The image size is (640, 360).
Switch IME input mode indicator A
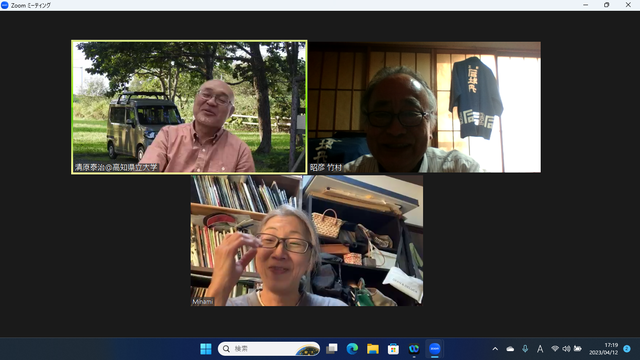tap(540, 349)
